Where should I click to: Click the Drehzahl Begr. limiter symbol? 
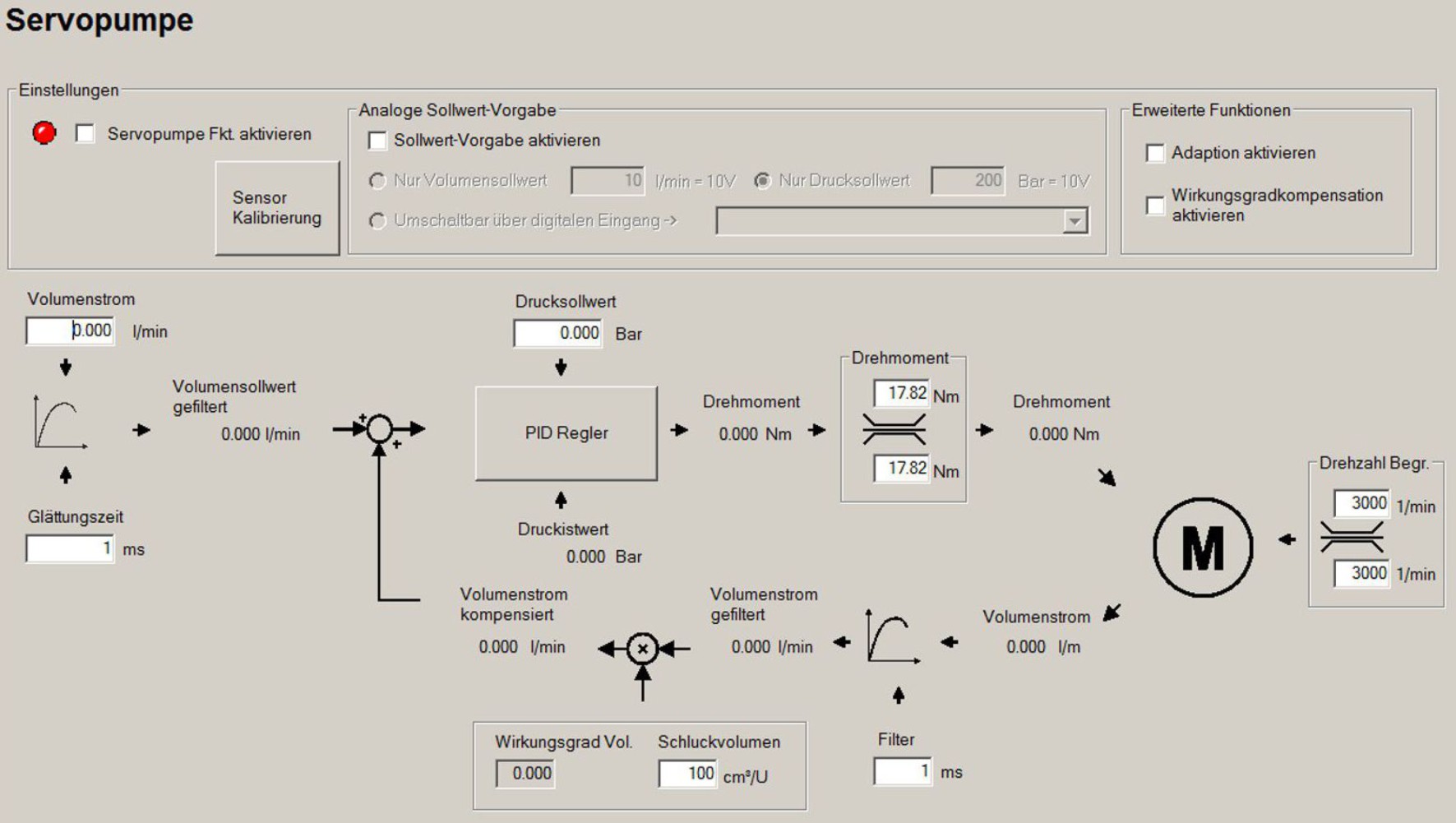click(x=1352, y=538)
